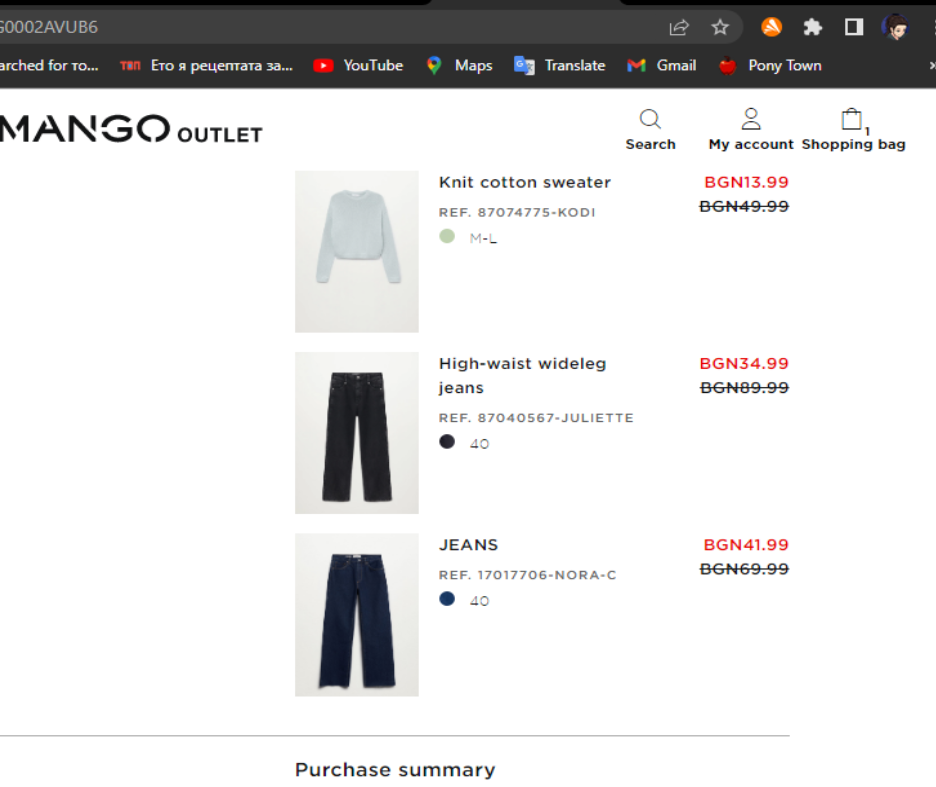Image resolution: width=936 pixels, height=787 pixels.
Task: Open the Knit cotton sweater product title
Action: (x=525, y=182)
